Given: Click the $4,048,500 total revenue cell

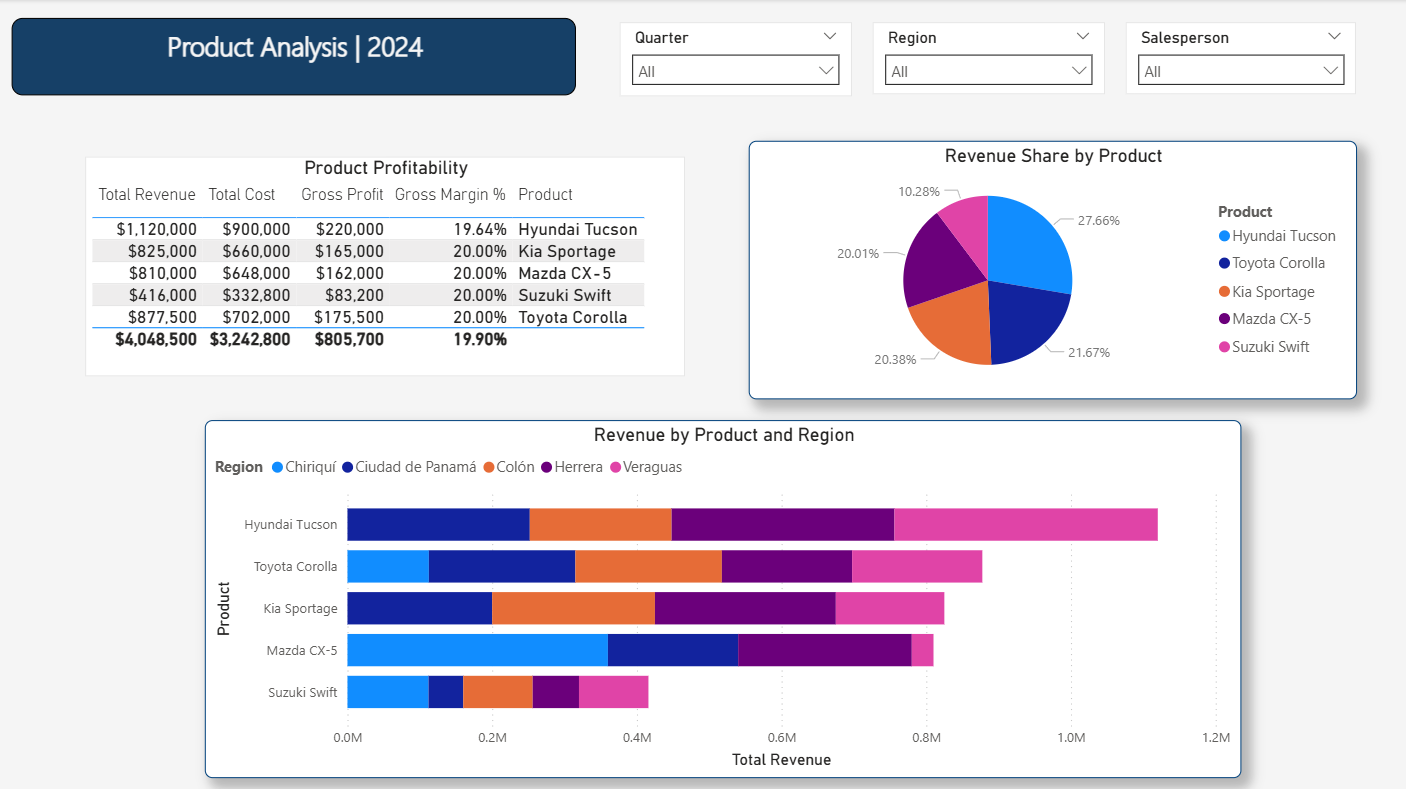Looking at the screenshot, I should point(156,339).
